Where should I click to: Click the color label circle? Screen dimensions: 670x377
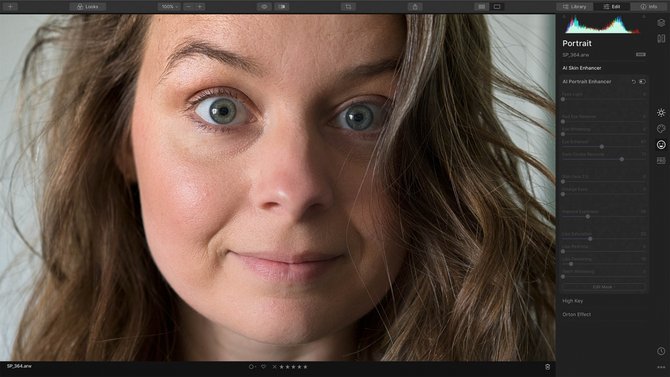251,367
